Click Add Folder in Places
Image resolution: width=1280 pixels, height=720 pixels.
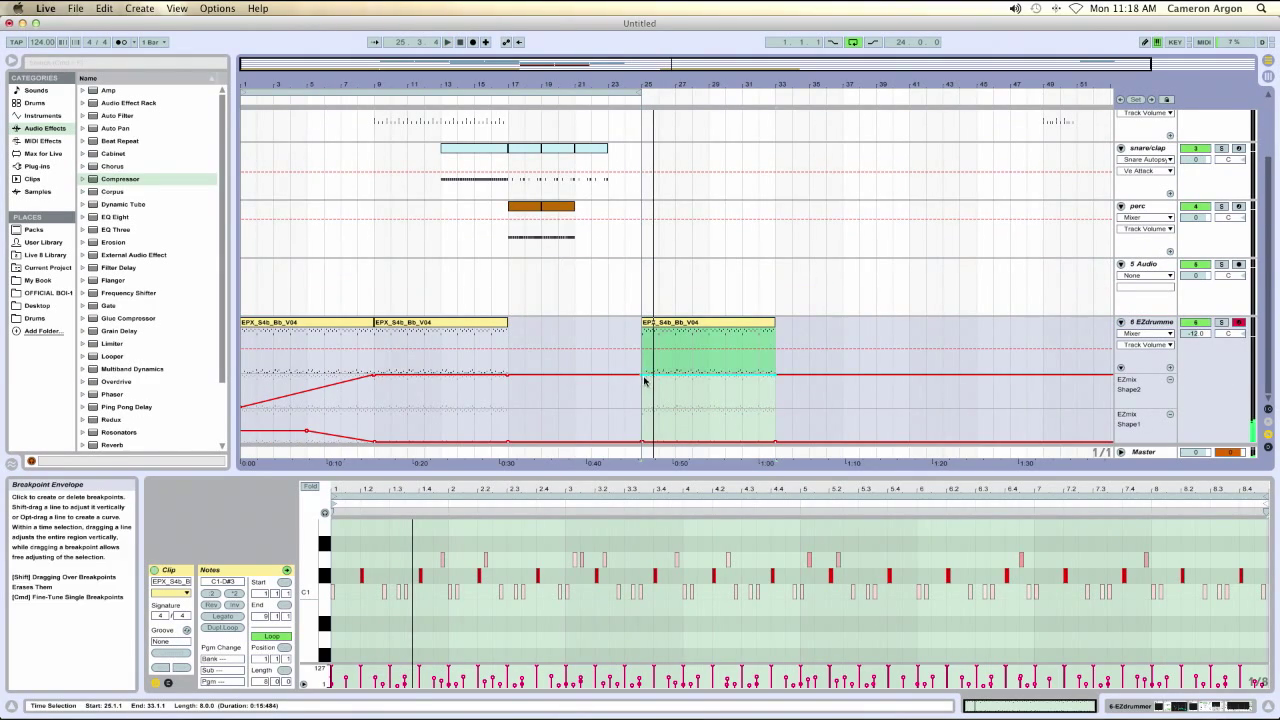pyautogui.click(x=42, y=331)
